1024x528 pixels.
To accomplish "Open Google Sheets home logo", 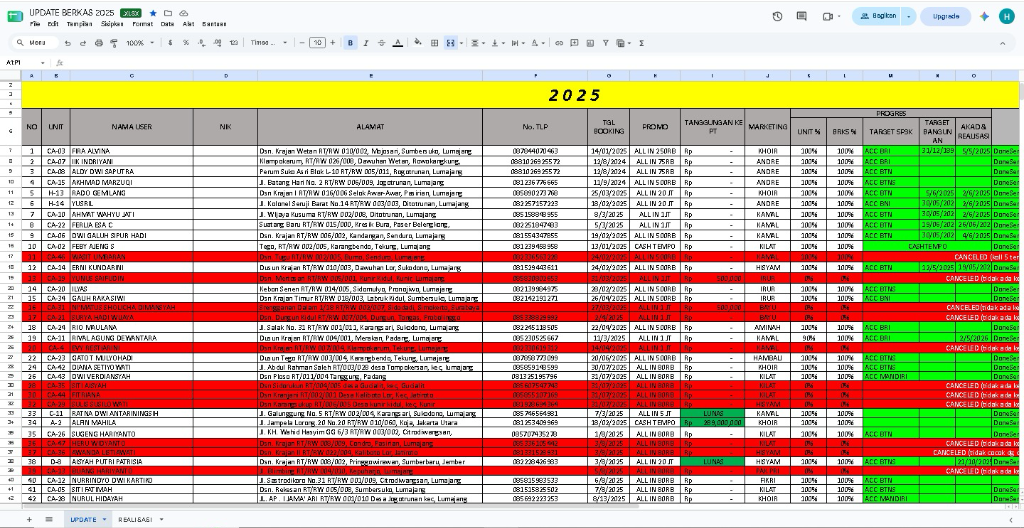I will pyautogui.click(x=14, y=16).
